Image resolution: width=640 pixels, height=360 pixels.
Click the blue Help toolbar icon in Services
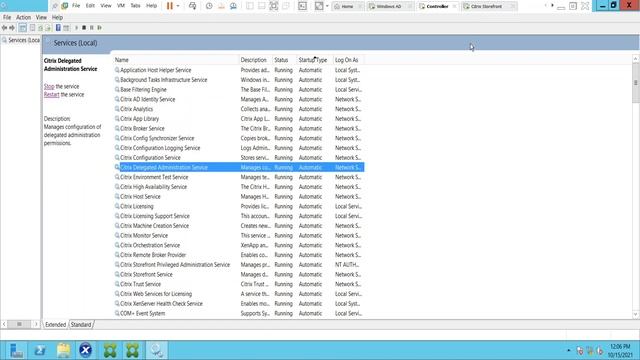coord(58,28)
